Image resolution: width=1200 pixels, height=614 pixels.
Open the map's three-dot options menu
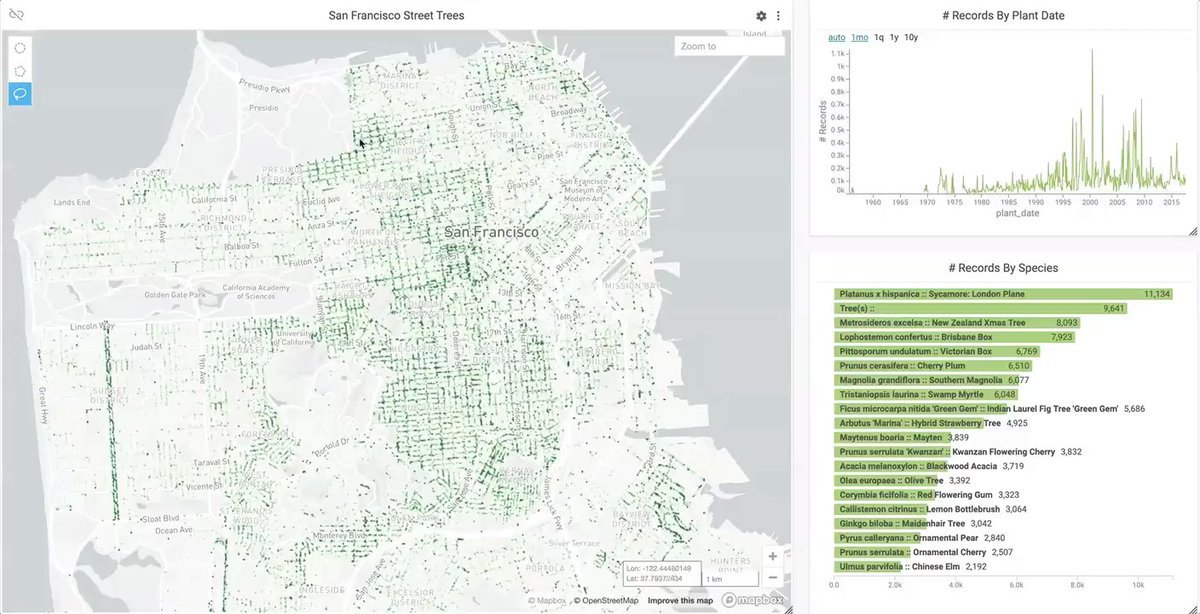pos(778,16)
